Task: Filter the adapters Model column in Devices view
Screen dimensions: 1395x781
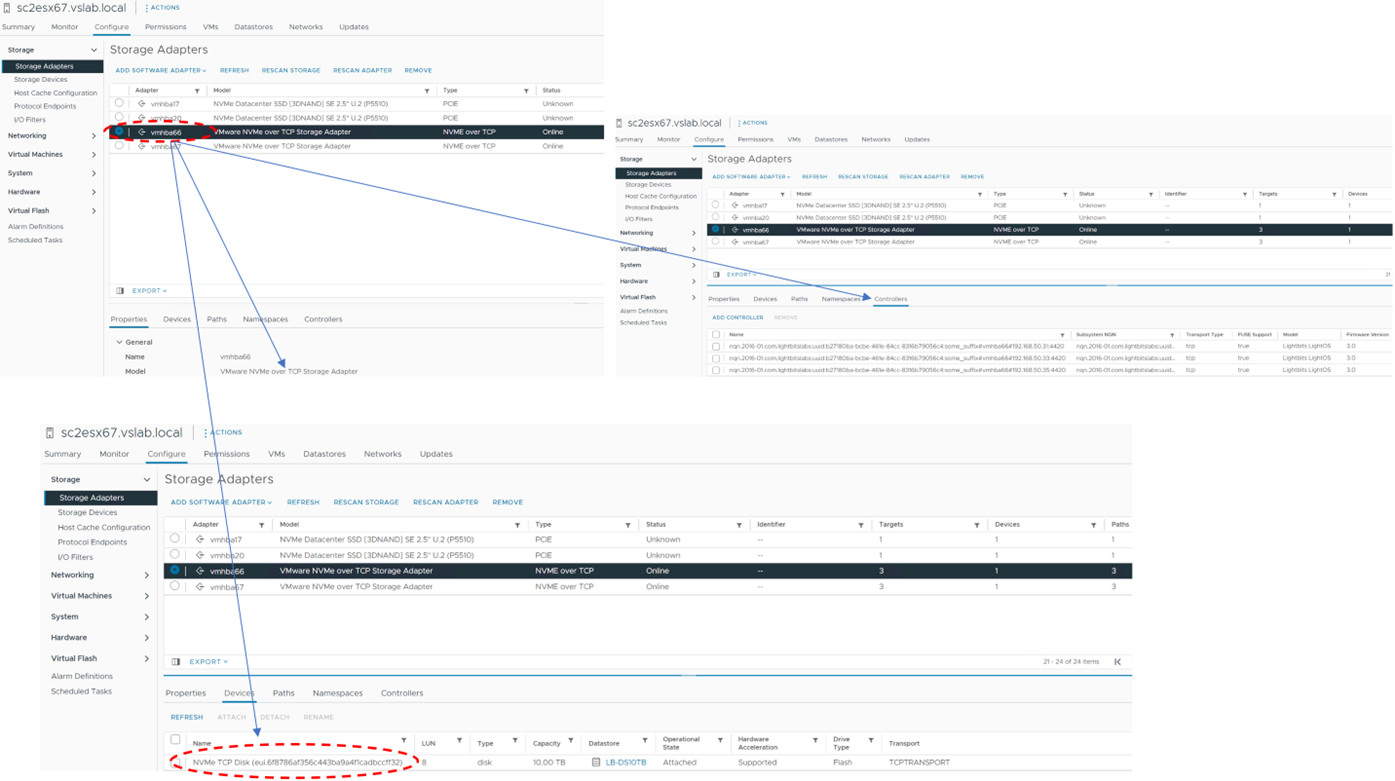Action: point(518,525)
